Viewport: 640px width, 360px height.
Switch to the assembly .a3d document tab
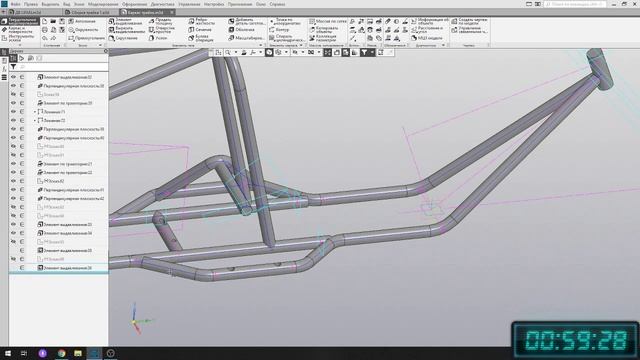click(91, 12)
